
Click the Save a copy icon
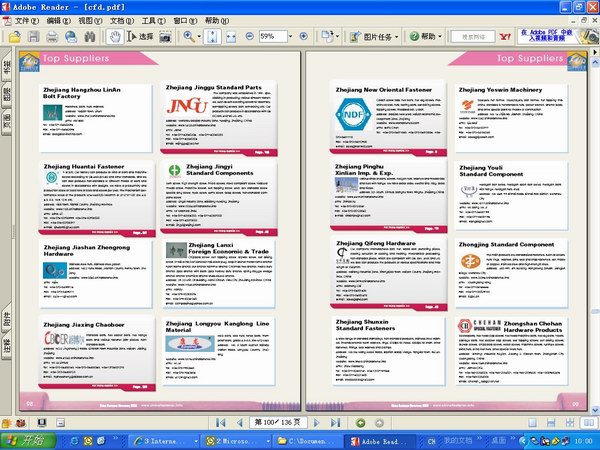[32, 36]
